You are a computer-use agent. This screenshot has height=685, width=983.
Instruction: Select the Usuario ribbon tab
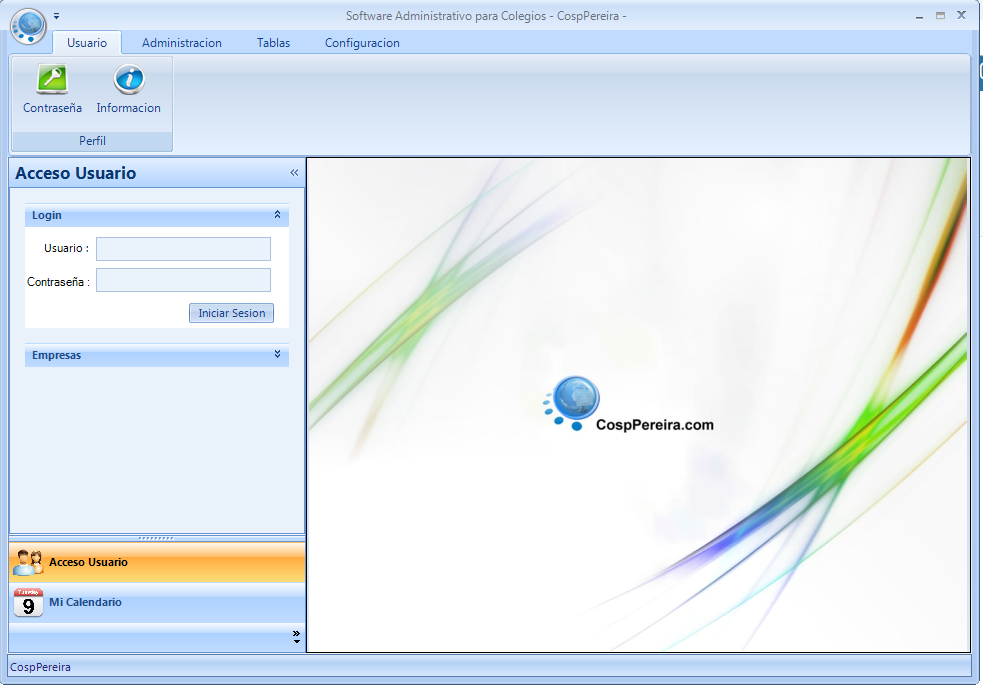coord(87,43)
